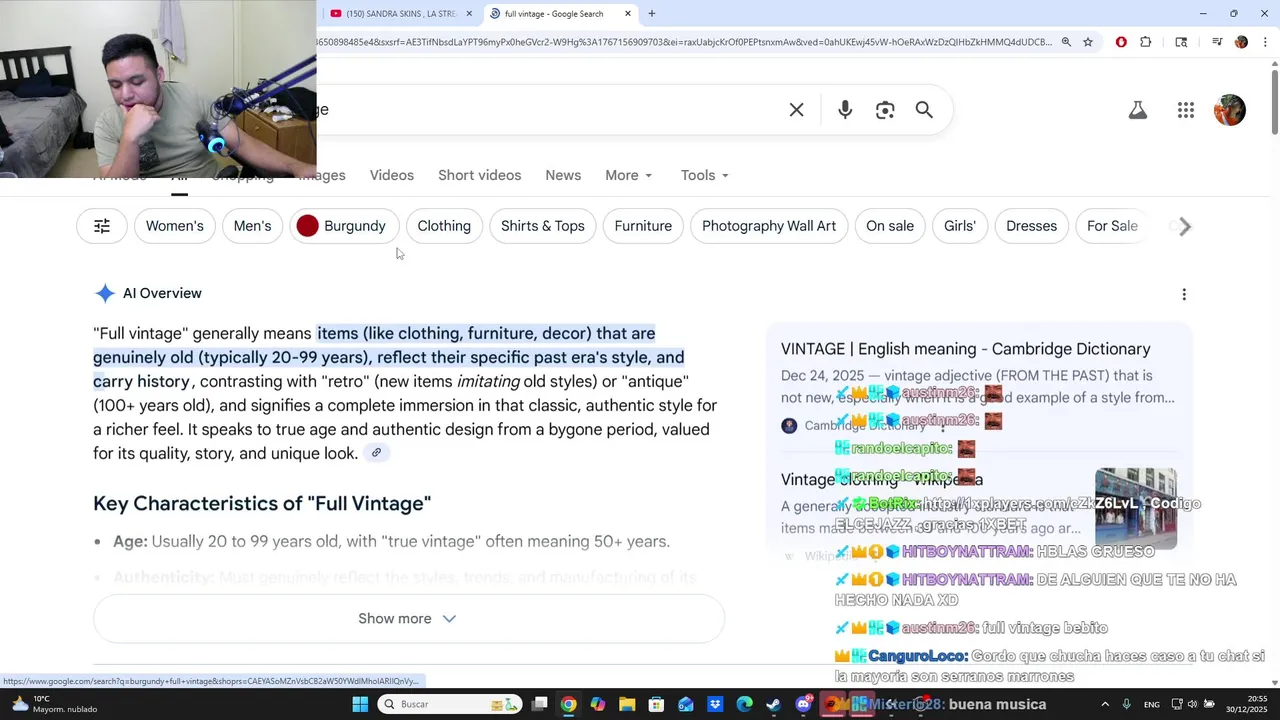Open the weather widget showing 10°C

pyautogui.click(x=52, y=704)
